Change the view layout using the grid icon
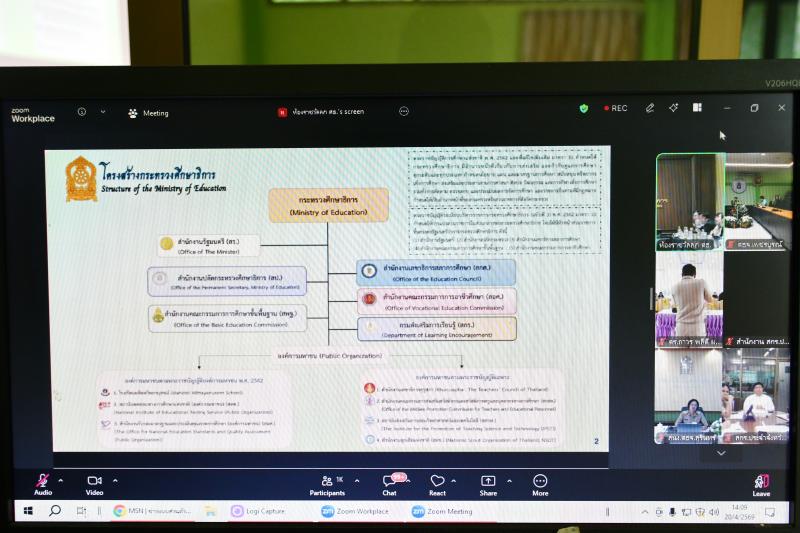Image resolution: width=800 pixels, height=533 pixels. pos(697,108)
